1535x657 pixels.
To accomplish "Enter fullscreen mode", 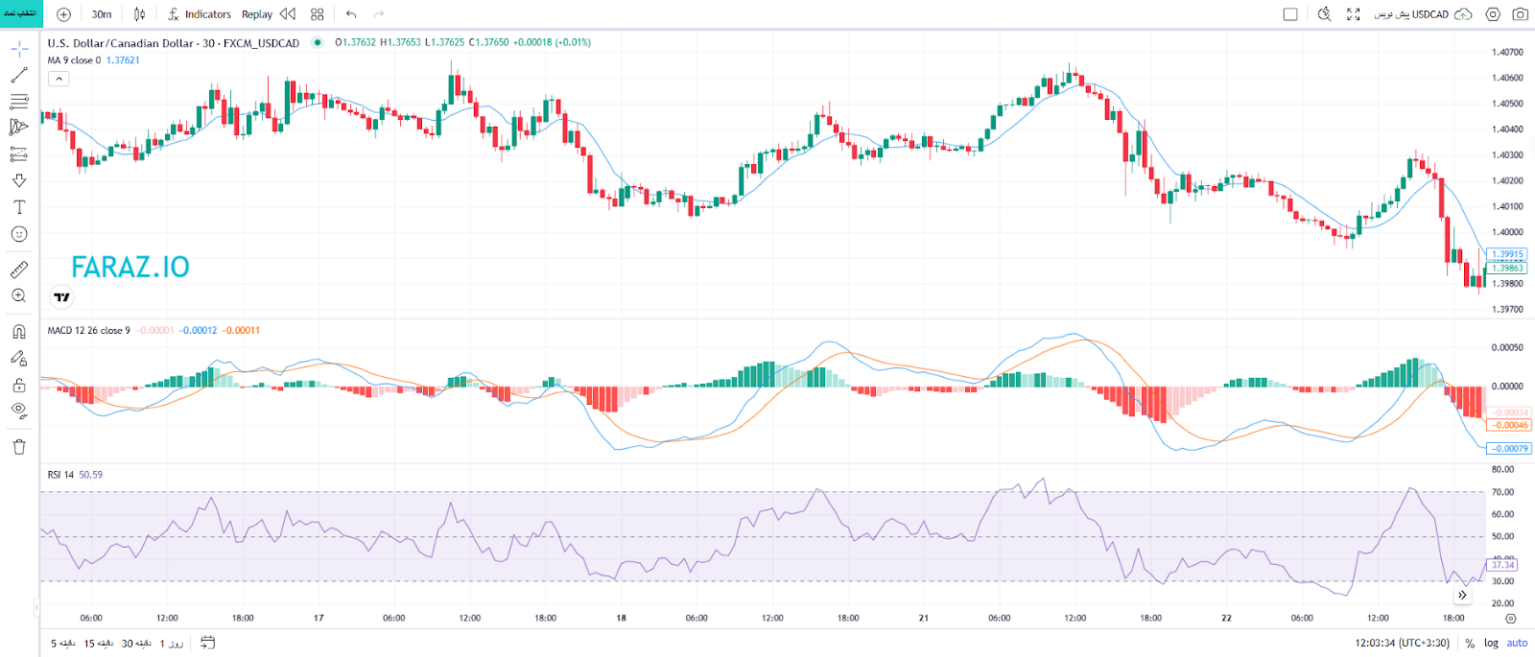I will coord(1353,14).
